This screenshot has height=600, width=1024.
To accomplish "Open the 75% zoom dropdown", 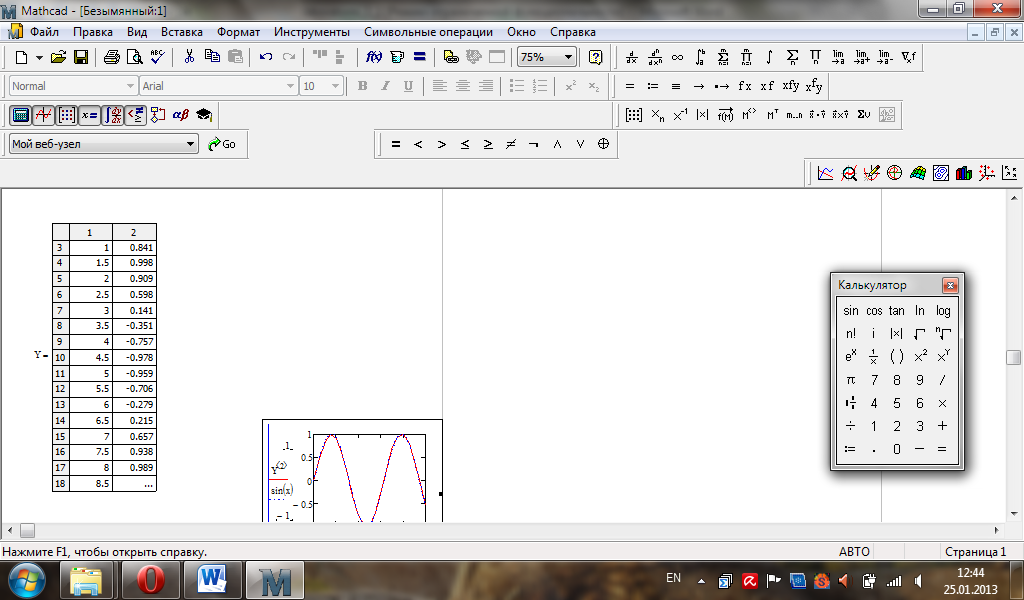I will tap(568, 57).
